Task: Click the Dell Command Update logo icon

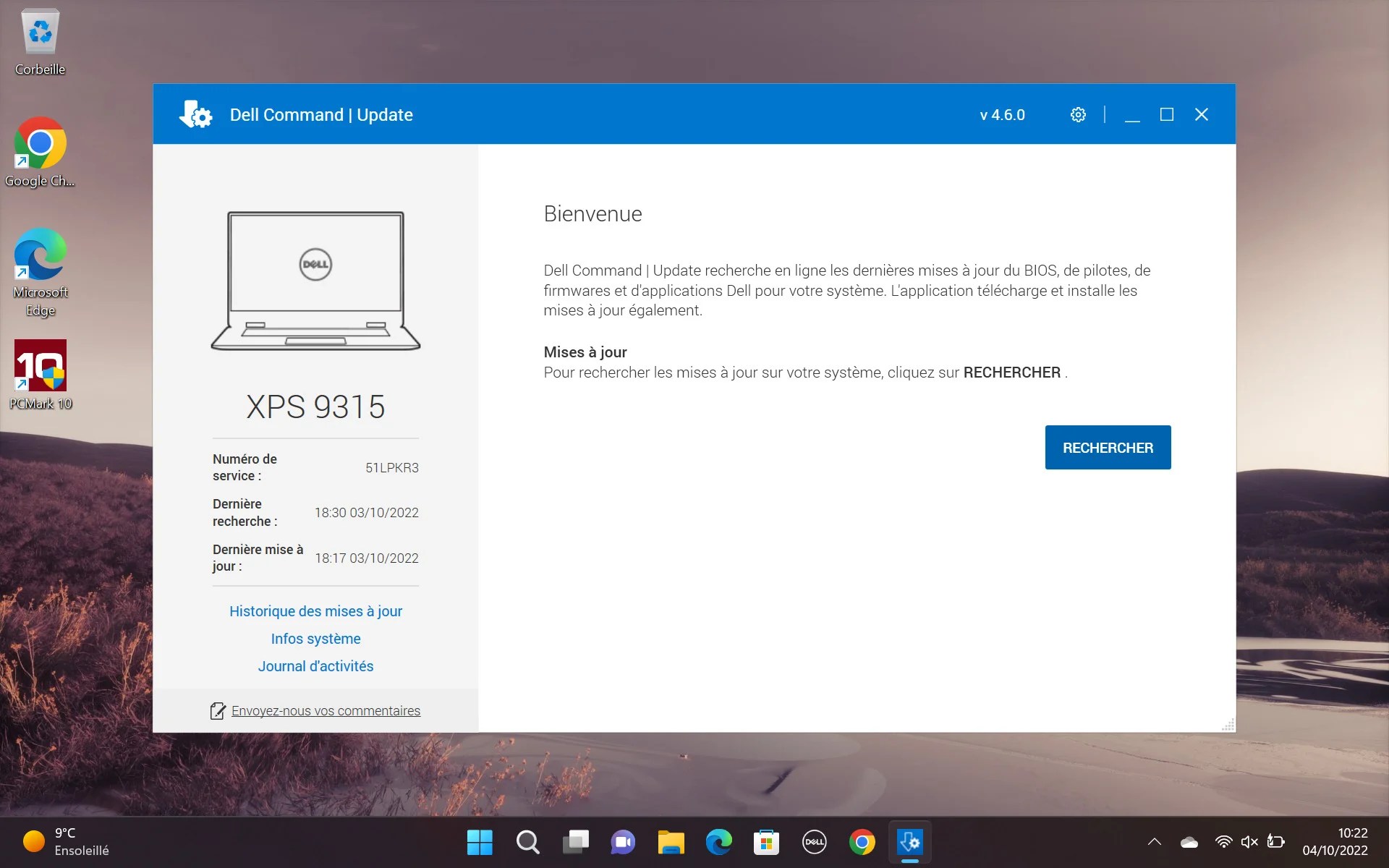Action: coord(195,114)
